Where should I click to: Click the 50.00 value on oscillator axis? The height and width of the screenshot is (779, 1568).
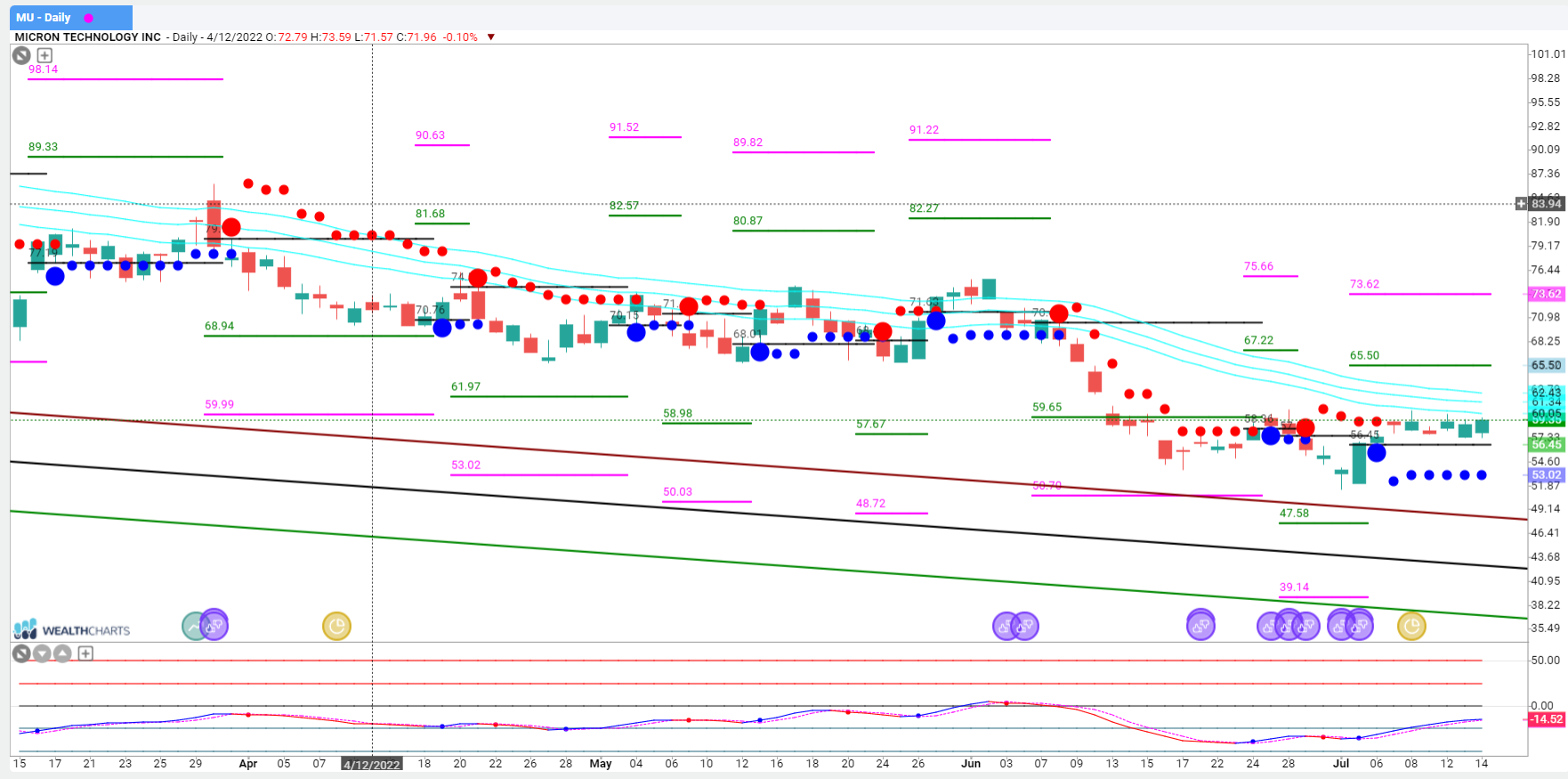click(1546, 661)
